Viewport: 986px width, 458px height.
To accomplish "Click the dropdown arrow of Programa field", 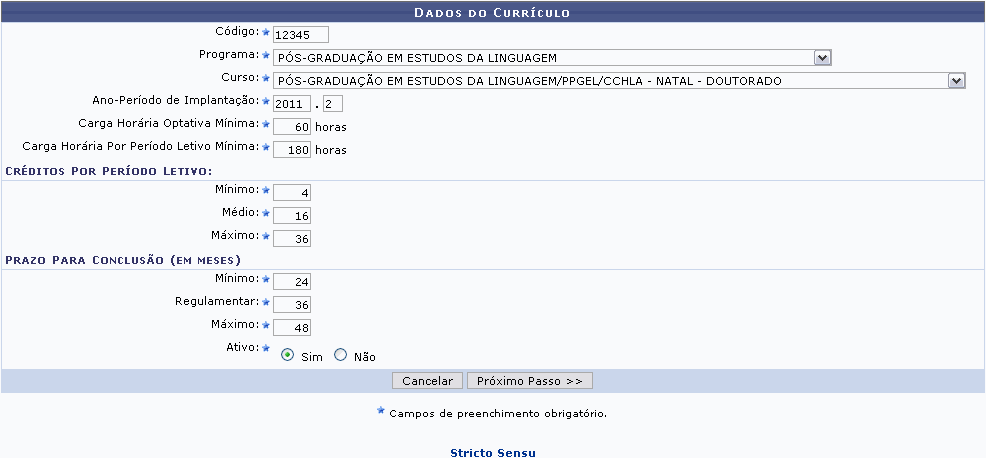I will 822,57.
